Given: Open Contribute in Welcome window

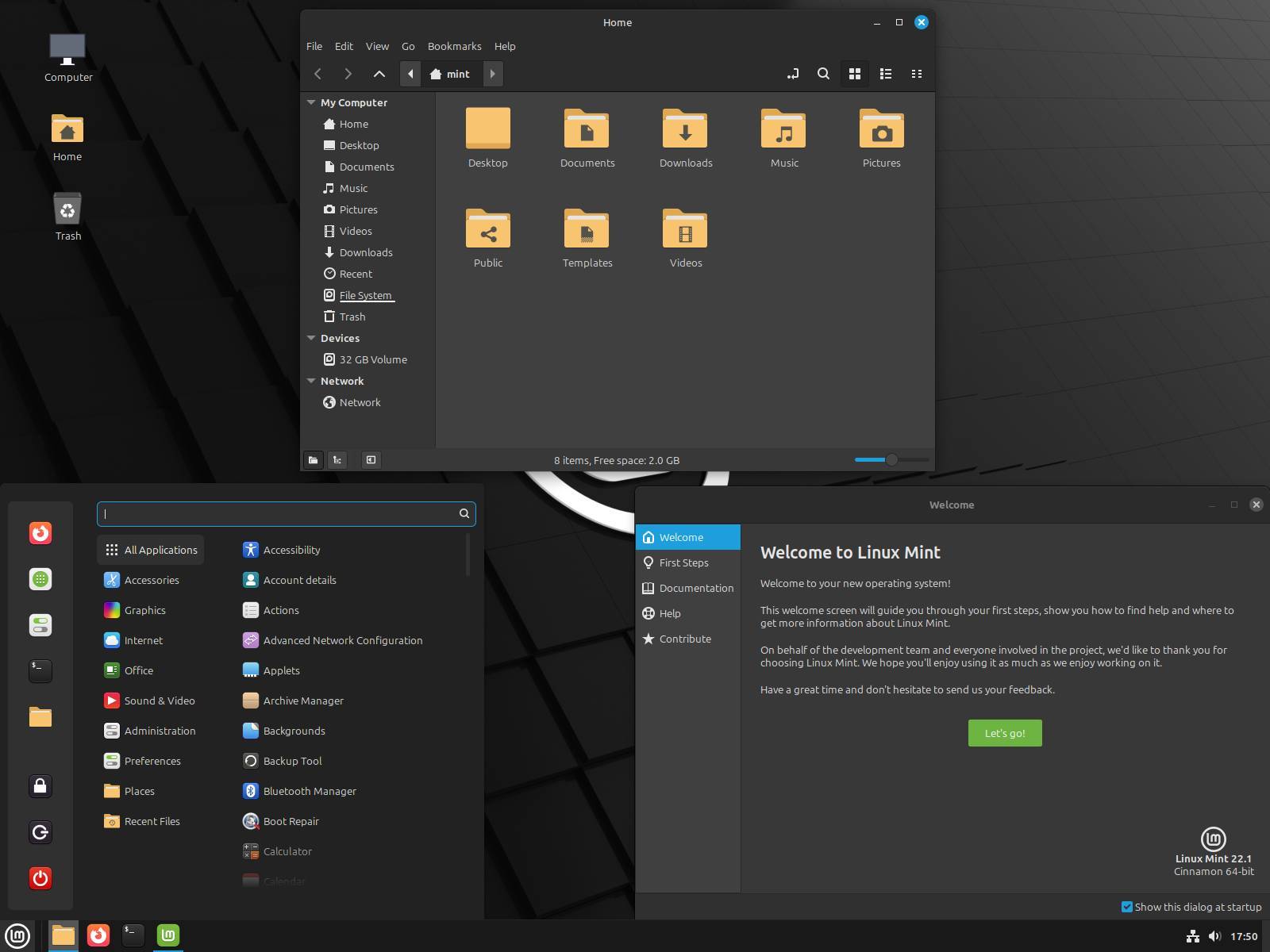Looking at the screenshot, I should tap(687, 639).
